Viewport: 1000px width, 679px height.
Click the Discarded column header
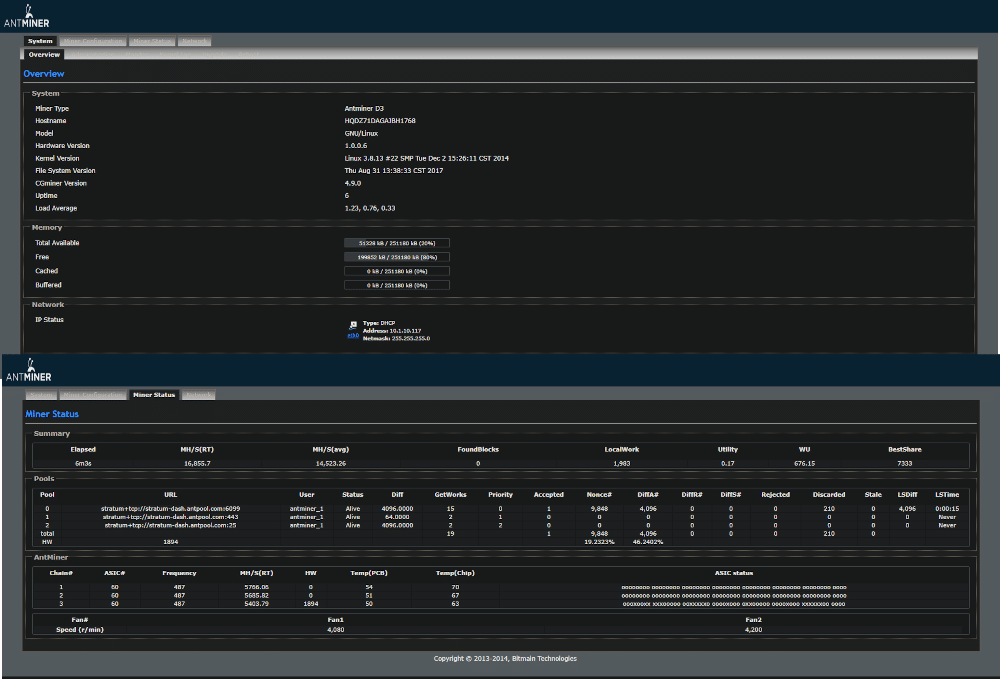(x=829, y=495)
